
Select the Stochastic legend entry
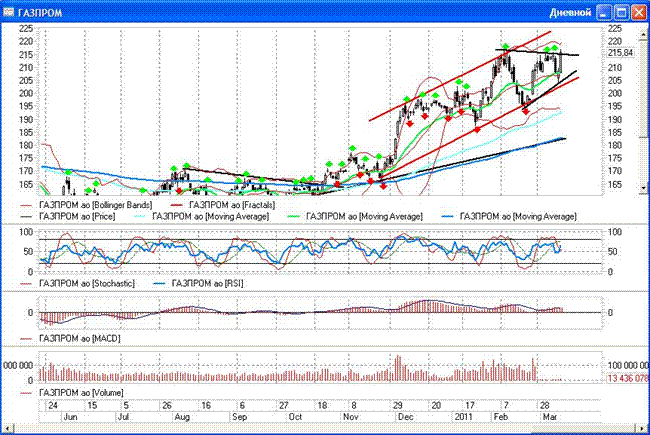pyautogui.click(x=78, y=284)
